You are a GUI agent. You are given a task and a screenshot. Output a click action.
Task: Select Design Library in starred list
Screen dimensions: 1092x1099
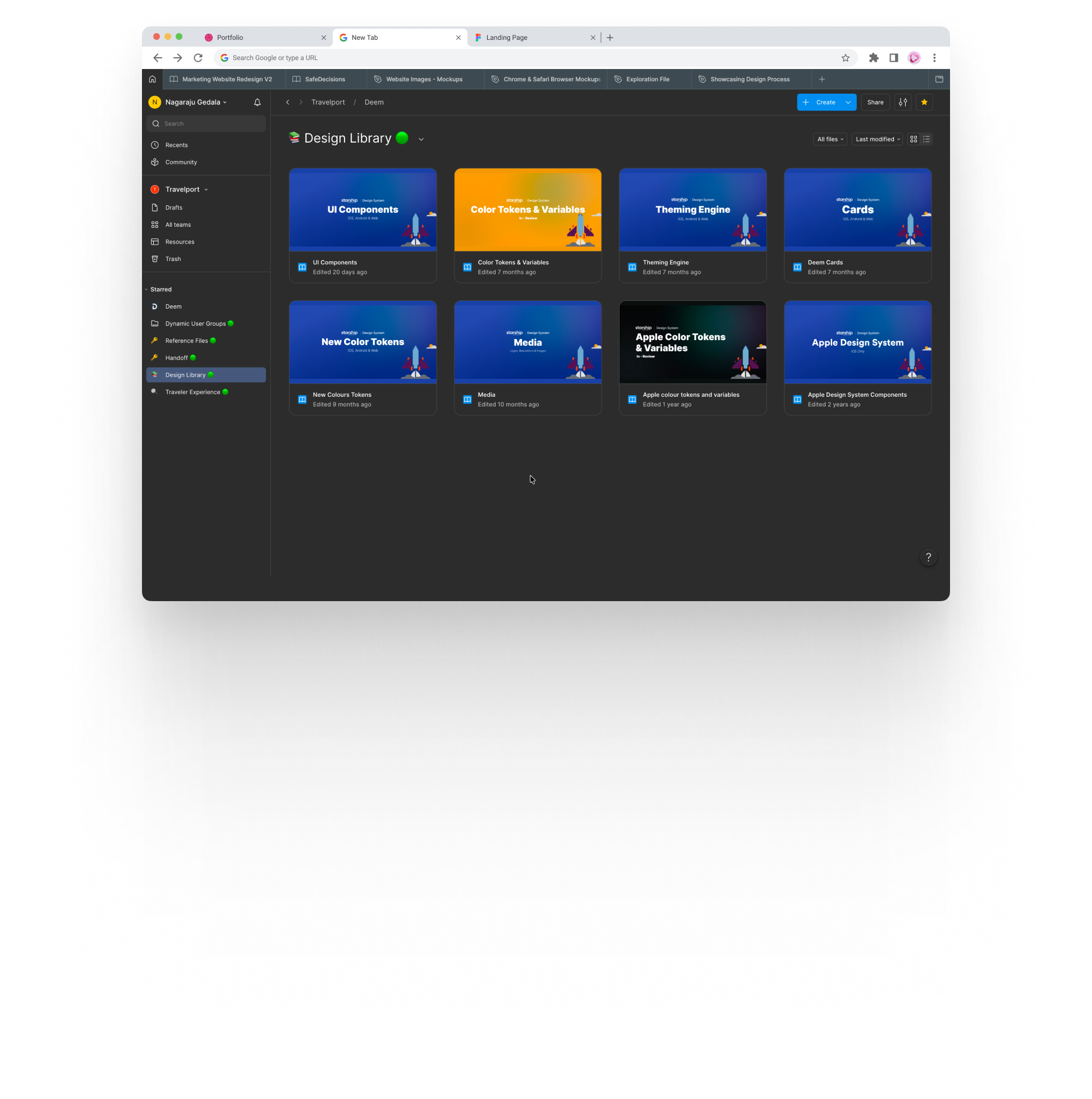[206, 375]
